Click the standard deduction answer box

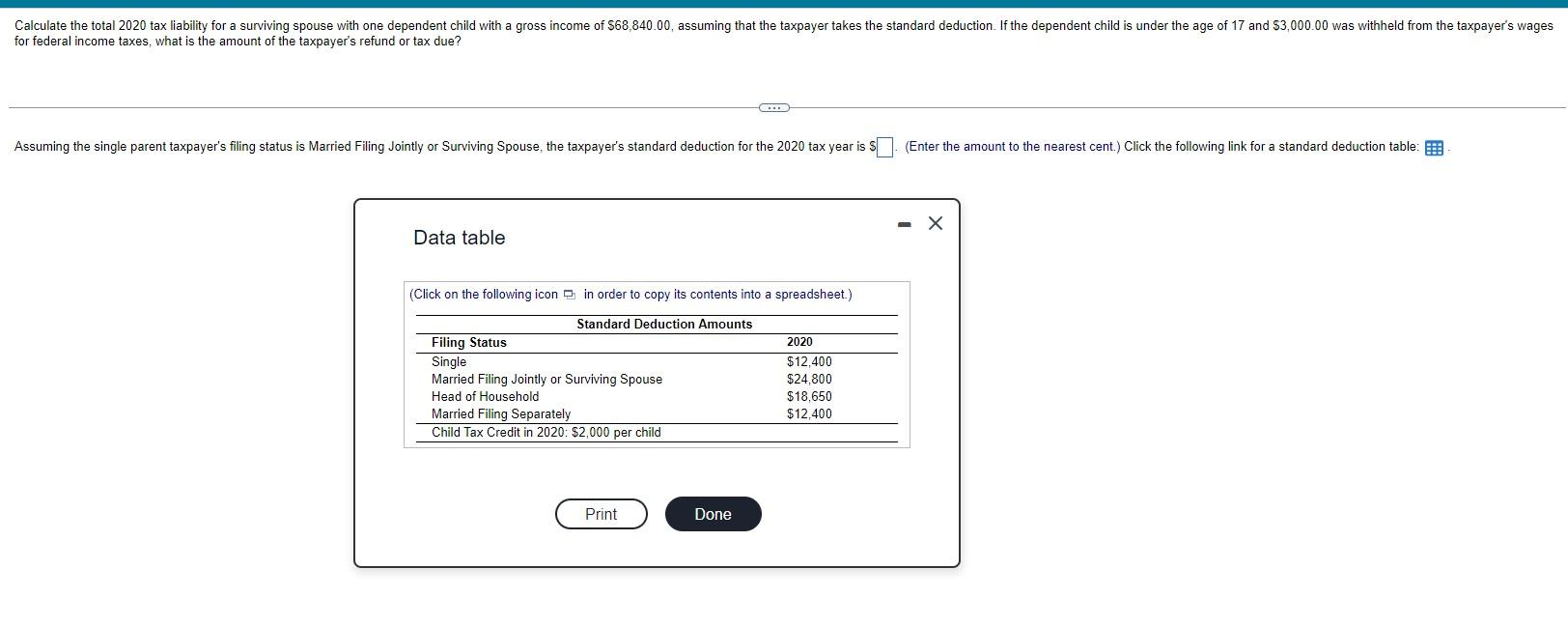pyautogui.click(x=884, y=147)
